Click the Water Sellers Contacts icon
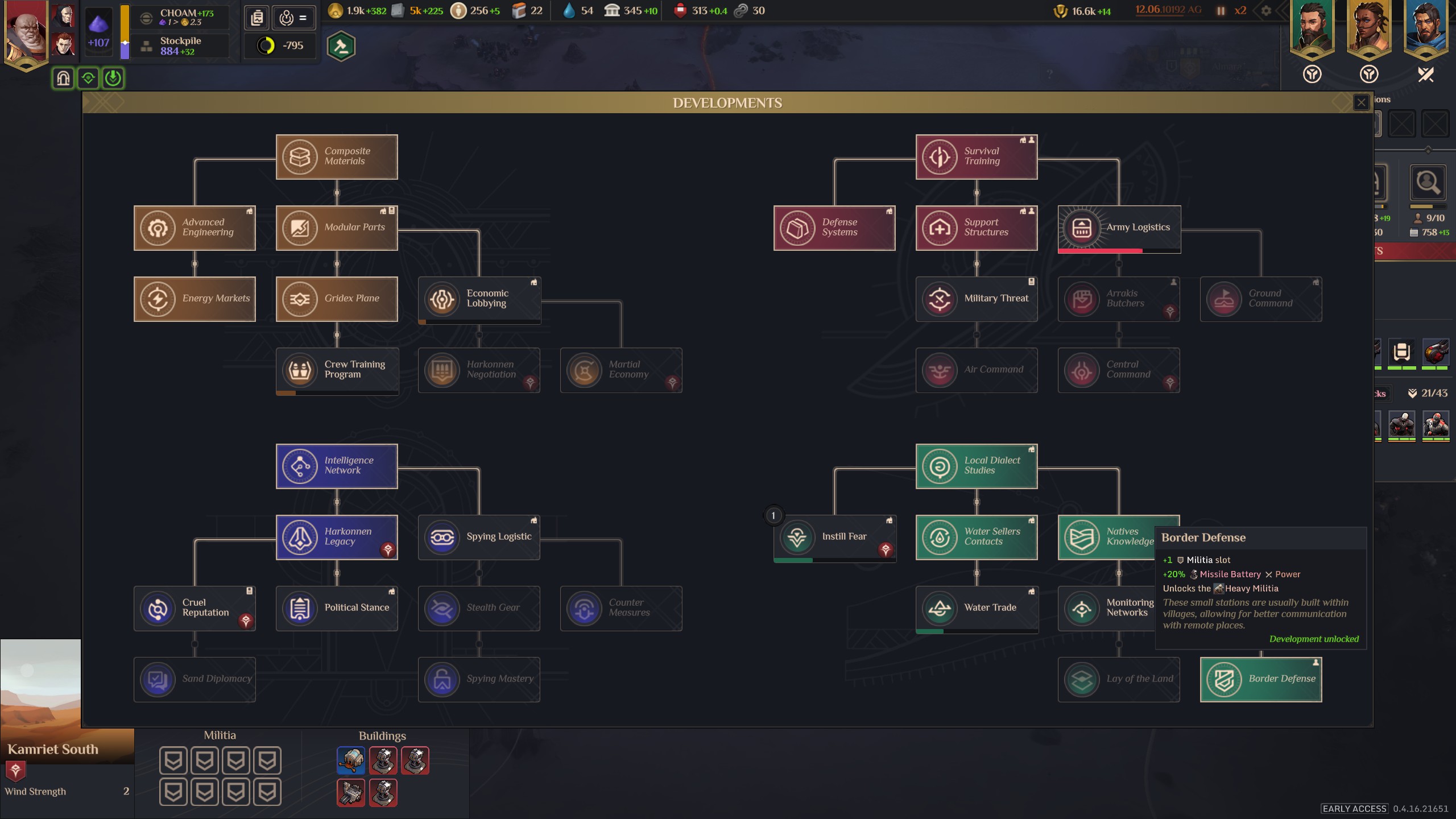 coord(940,537)
